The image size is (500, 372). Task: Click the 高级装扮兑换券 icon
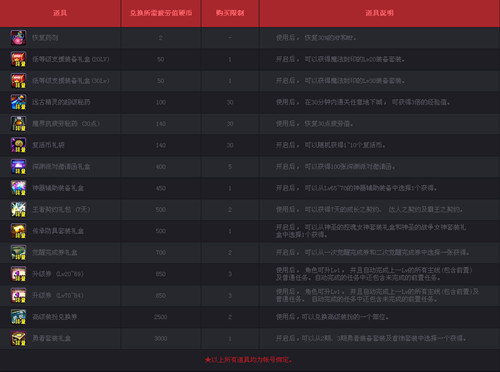click(18, 317)
